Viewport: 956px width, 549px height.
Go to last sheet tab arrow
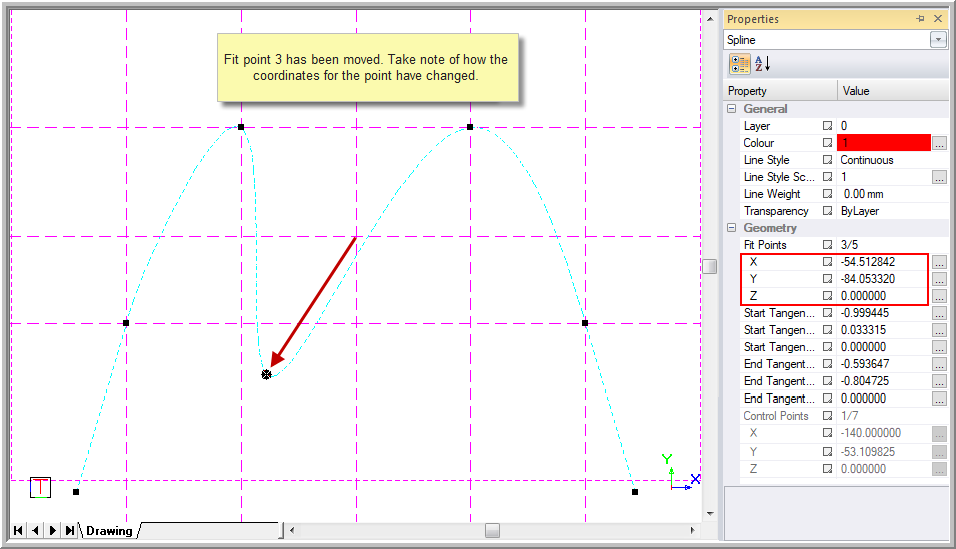click(x=70, y=530)
